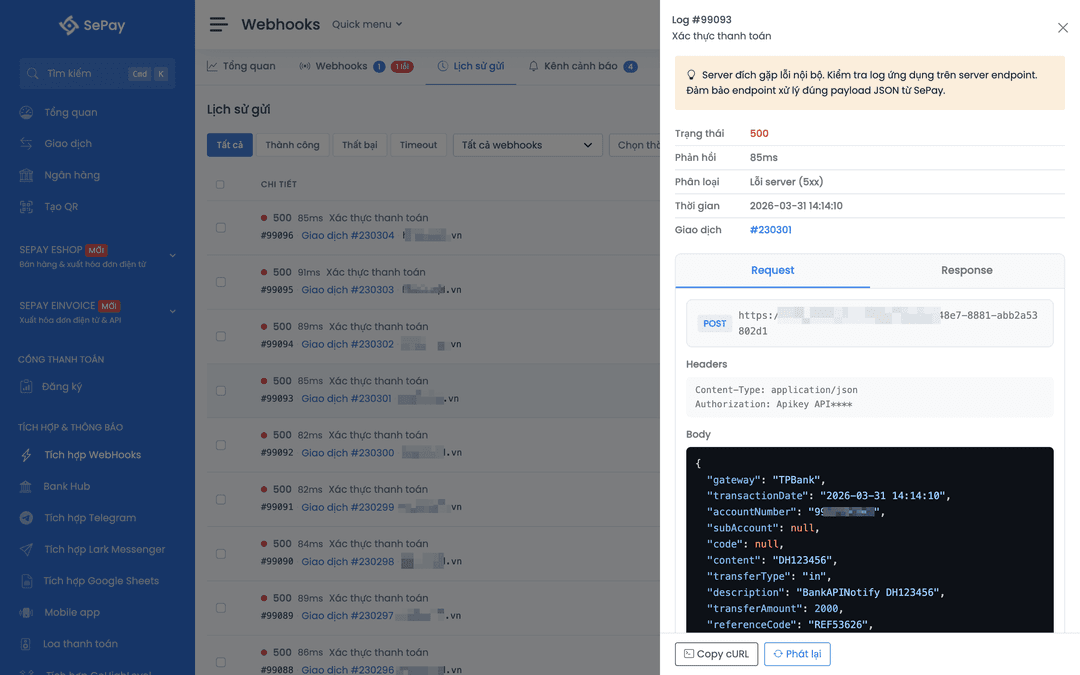Screen dimensions: 1080x675
Task: Open Giao dịch #230304 link
Action: pos(348,236)
